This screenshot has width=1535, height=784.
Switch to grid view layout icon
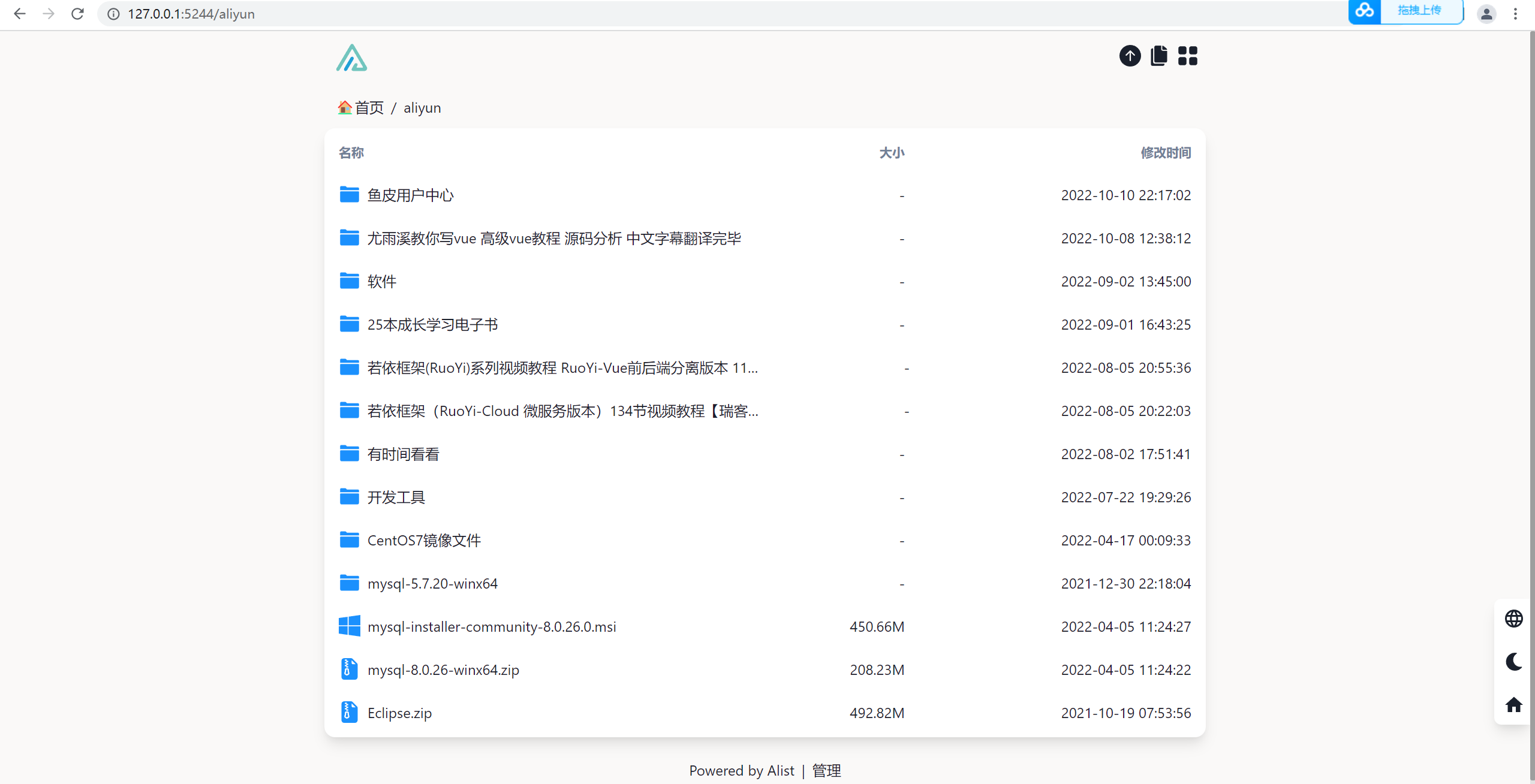[x=1187, y=56]
